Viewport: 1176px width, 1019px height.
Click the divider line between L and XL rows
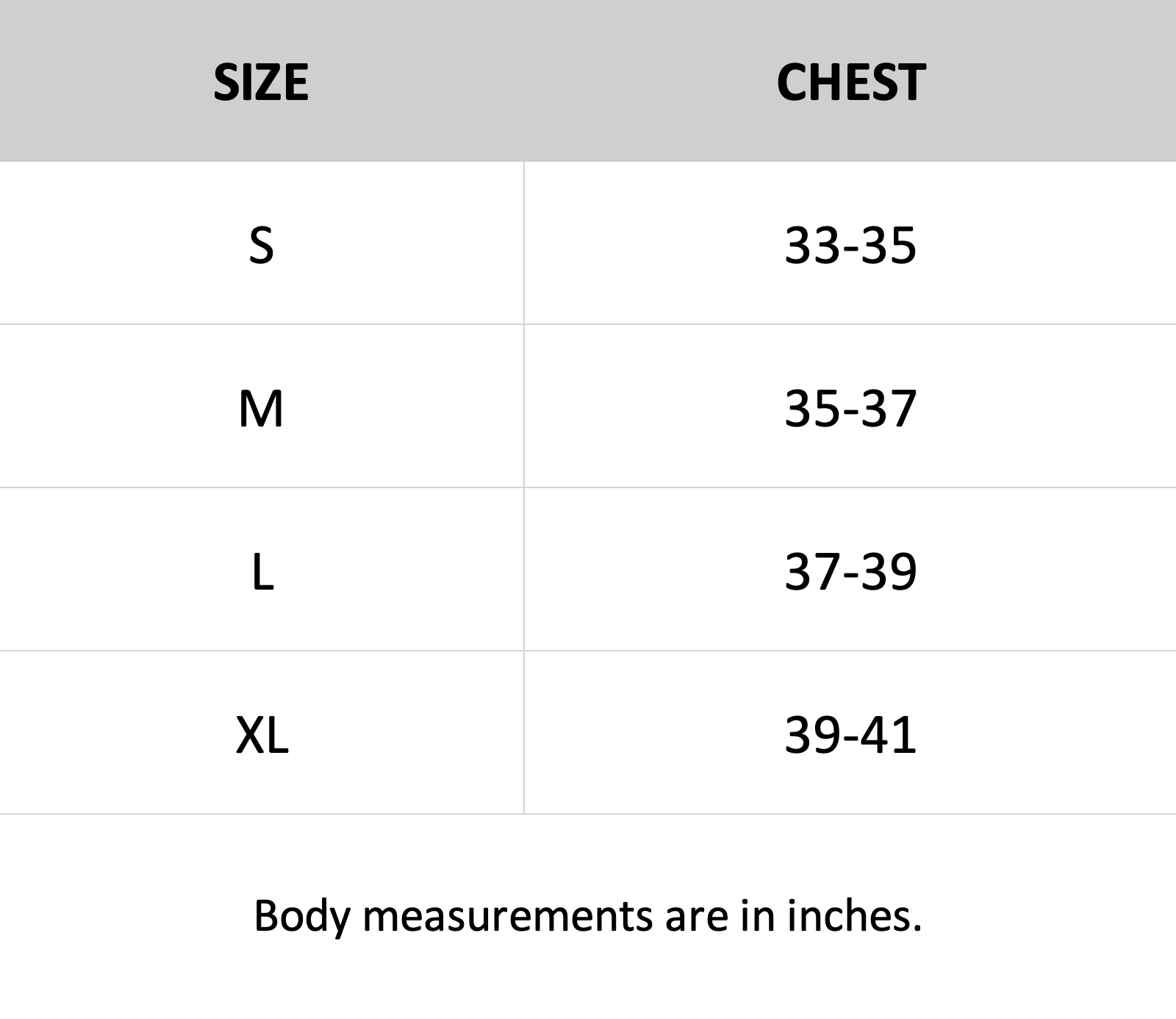click(x=588, y=651)
